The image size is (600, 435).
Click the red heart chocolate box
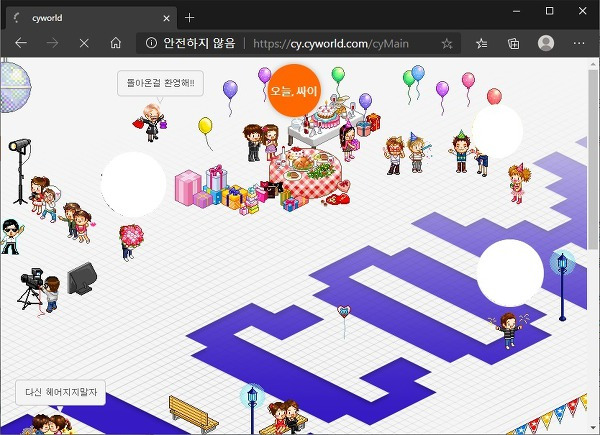[x=337, y=199]
